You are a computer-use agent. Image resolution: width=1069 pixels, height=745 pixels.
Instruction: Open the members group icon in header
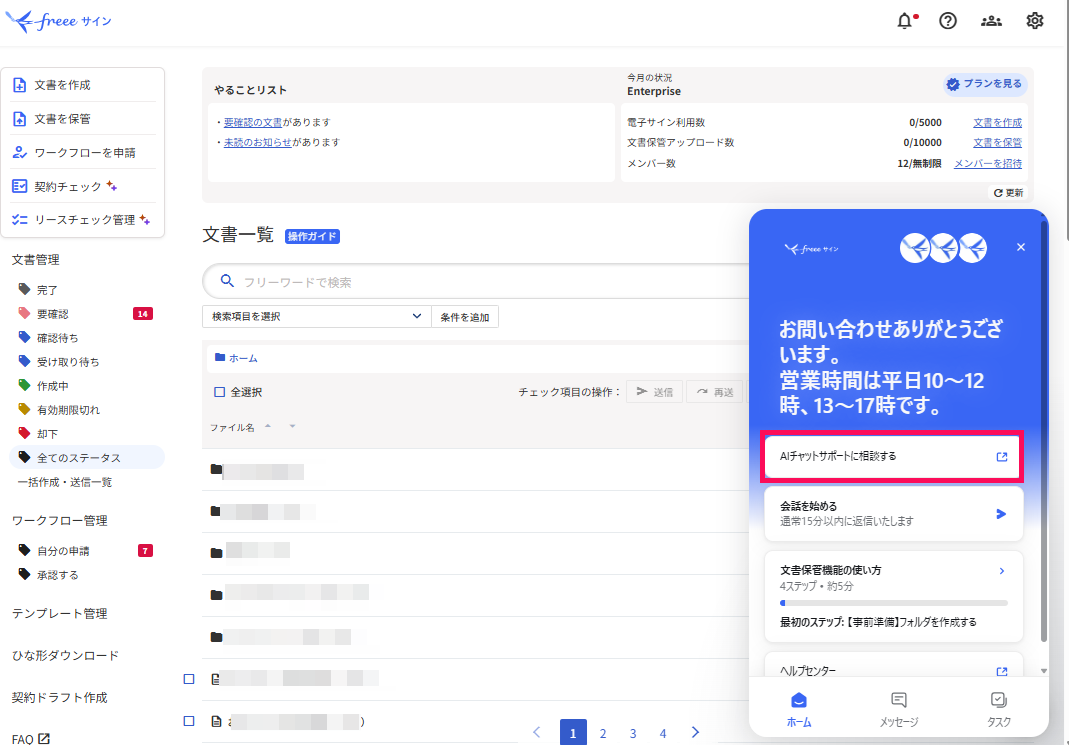tap(991, 21)
